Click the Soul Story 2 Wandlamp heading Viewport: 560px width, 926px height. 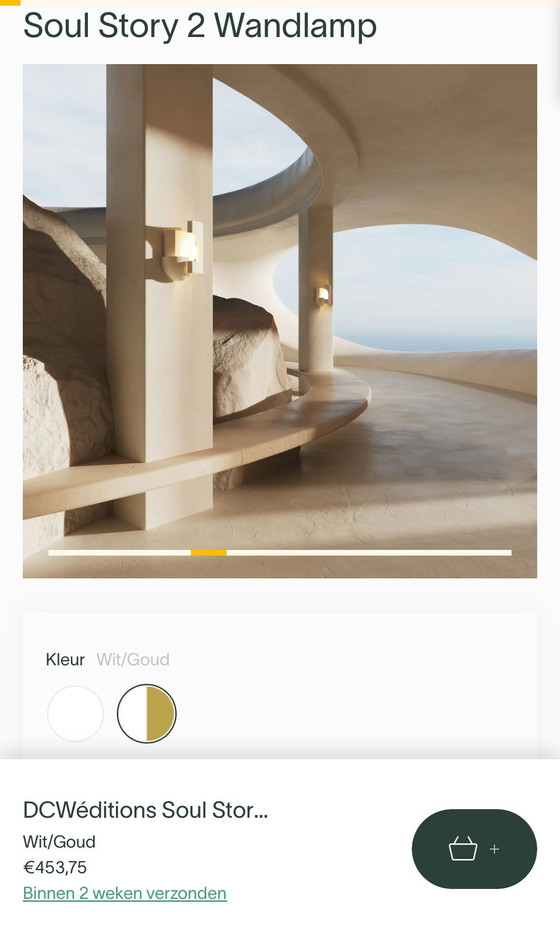(200, 27)
